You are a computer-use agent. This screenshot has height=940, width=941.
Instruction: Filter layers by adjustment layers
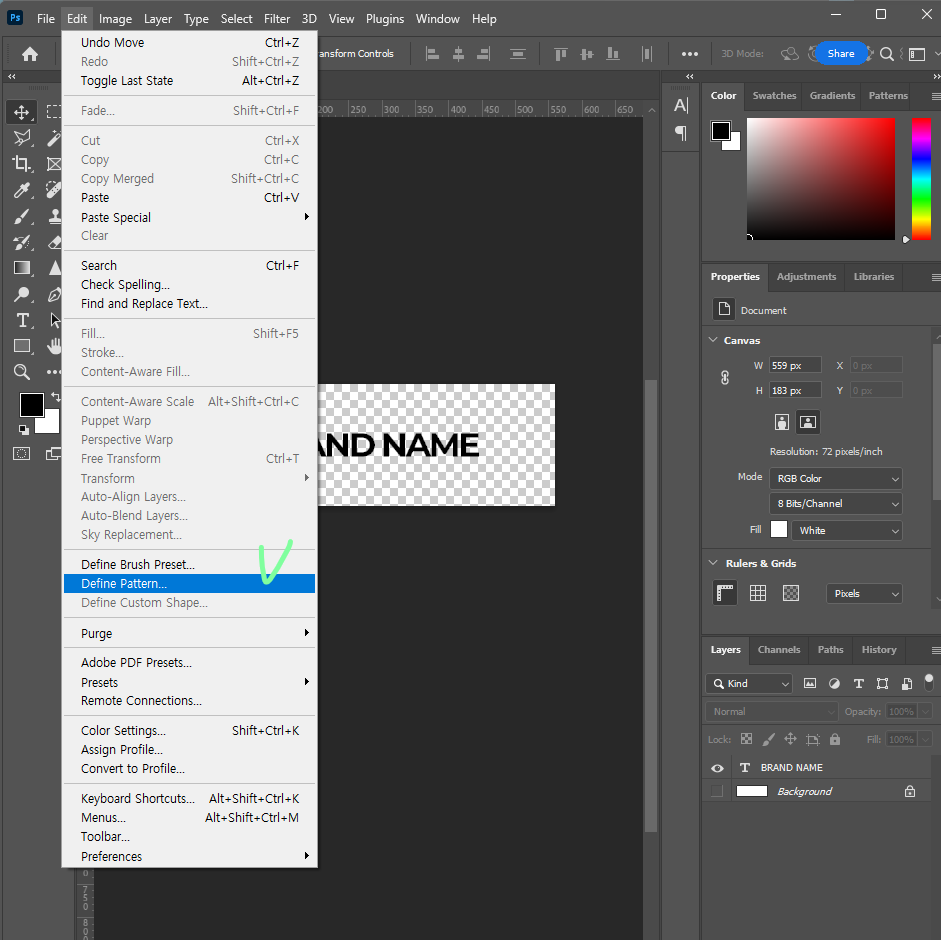(x=834, y=683)
